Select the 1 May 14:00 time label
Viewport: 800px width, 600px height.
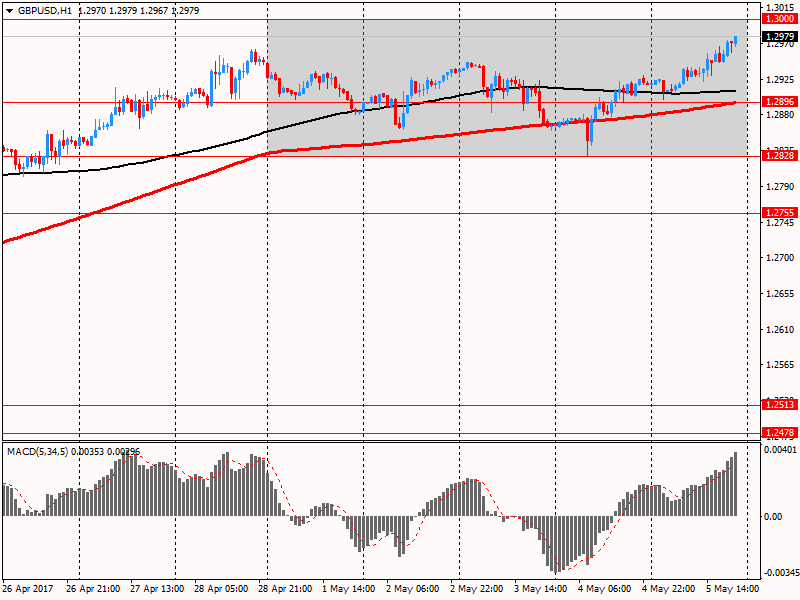(348, 589)
